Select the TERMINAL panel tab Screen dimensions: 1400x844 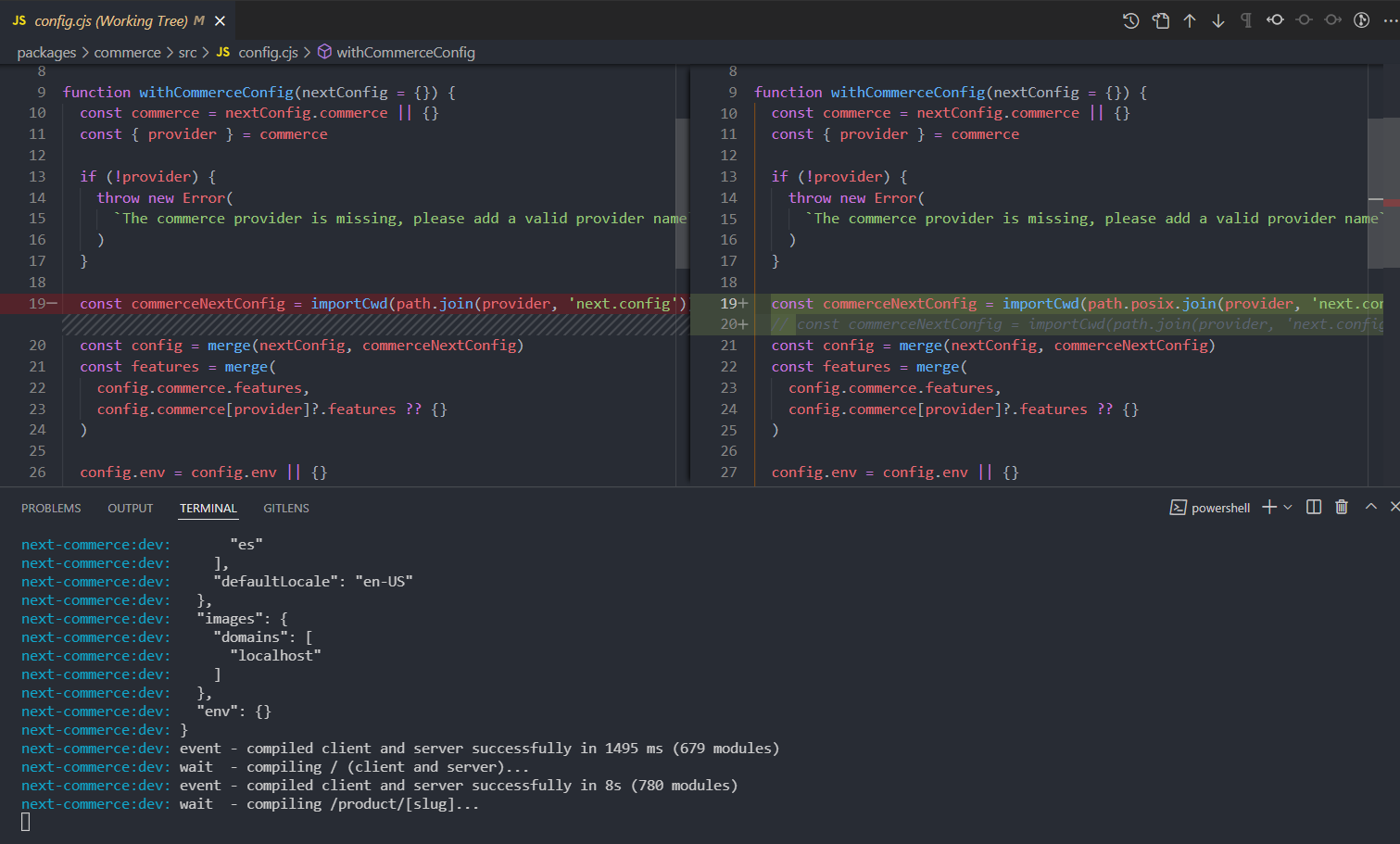coord(208,509)
